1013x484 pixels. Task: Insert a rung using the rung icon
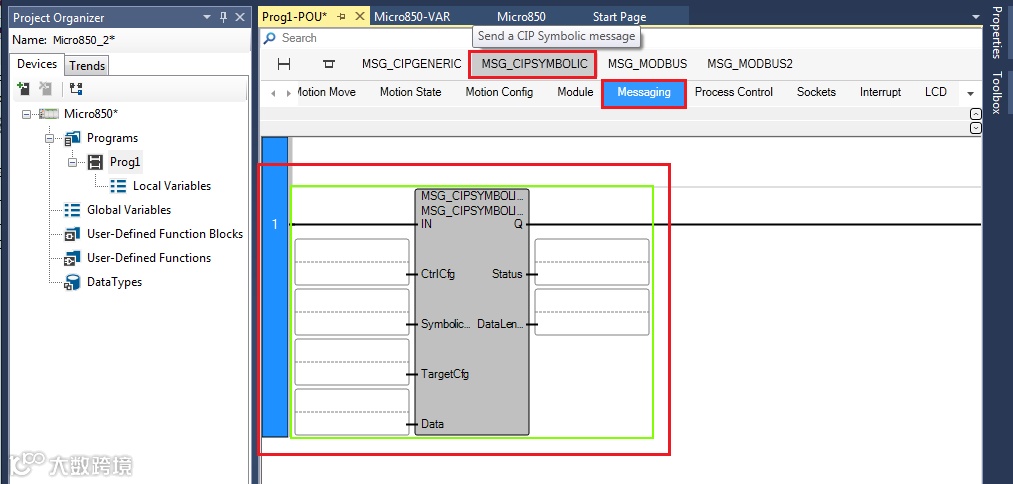pos(284,63)
